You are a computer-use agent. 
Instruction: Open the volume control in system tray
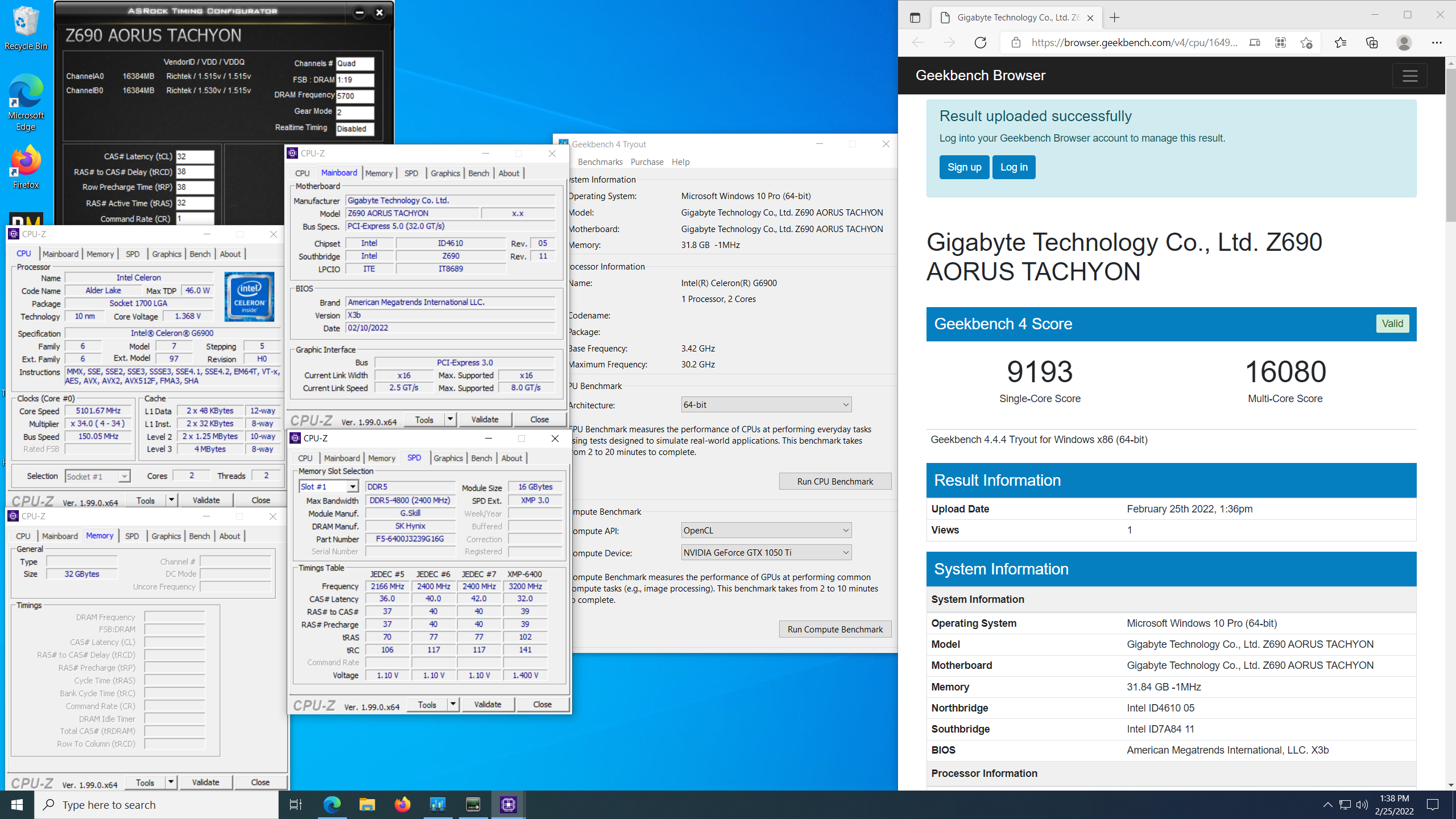pyautogui.click(x=1362, y=804)
